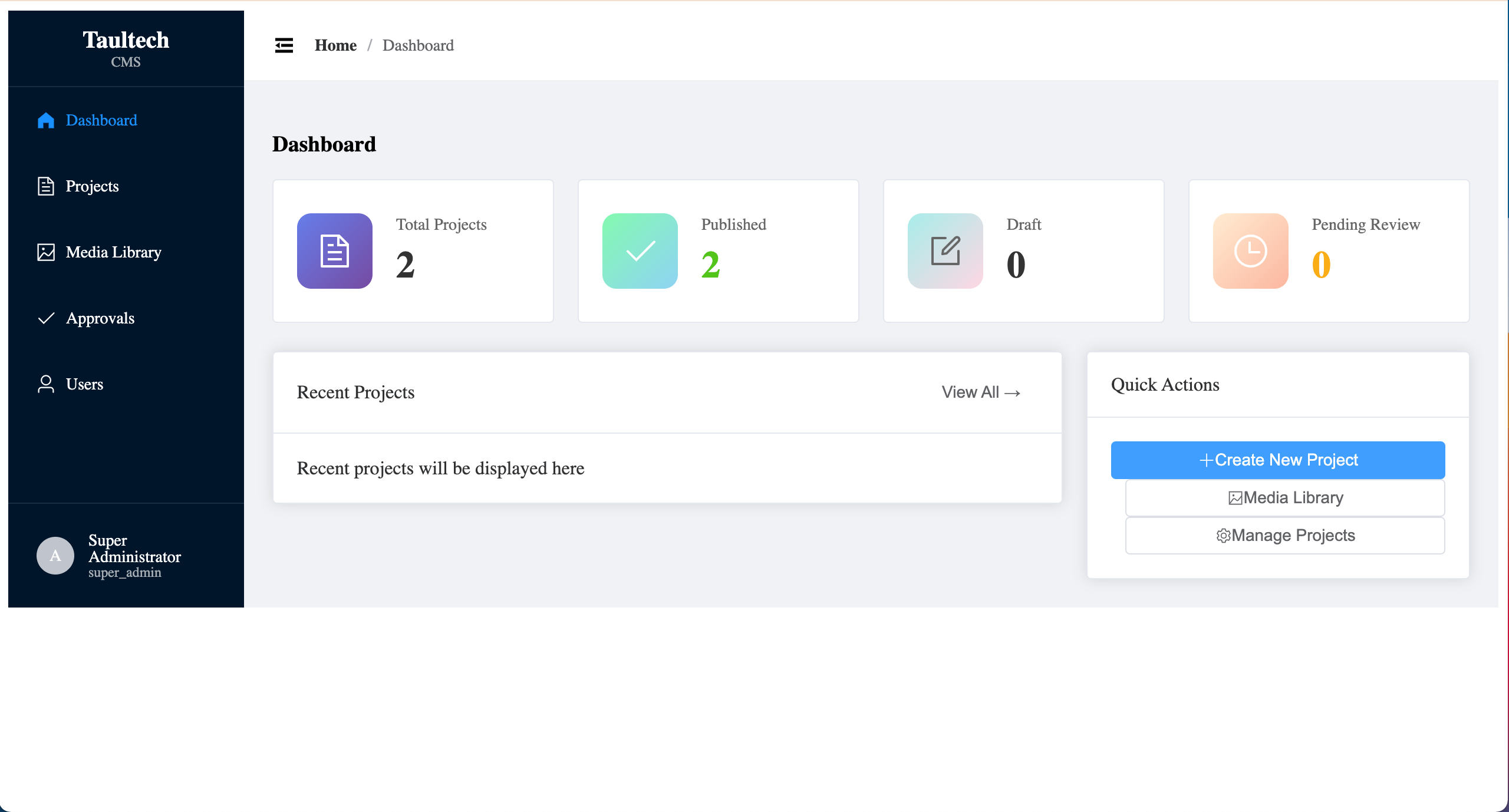Click the green Published checkmark icon
Screen dimensions: 1509x812
click(640, 251)
